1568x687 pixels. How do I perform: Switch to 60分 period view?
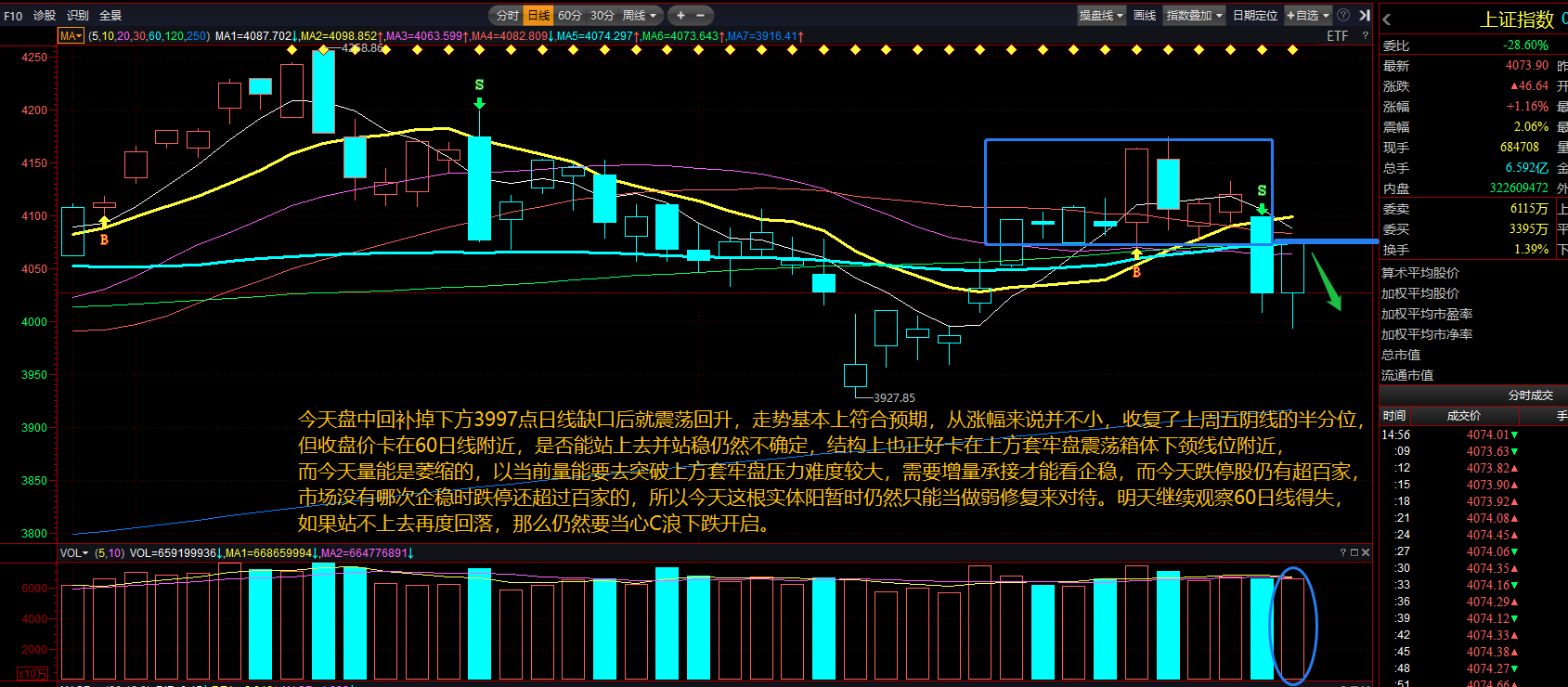(x=570, y=15)
